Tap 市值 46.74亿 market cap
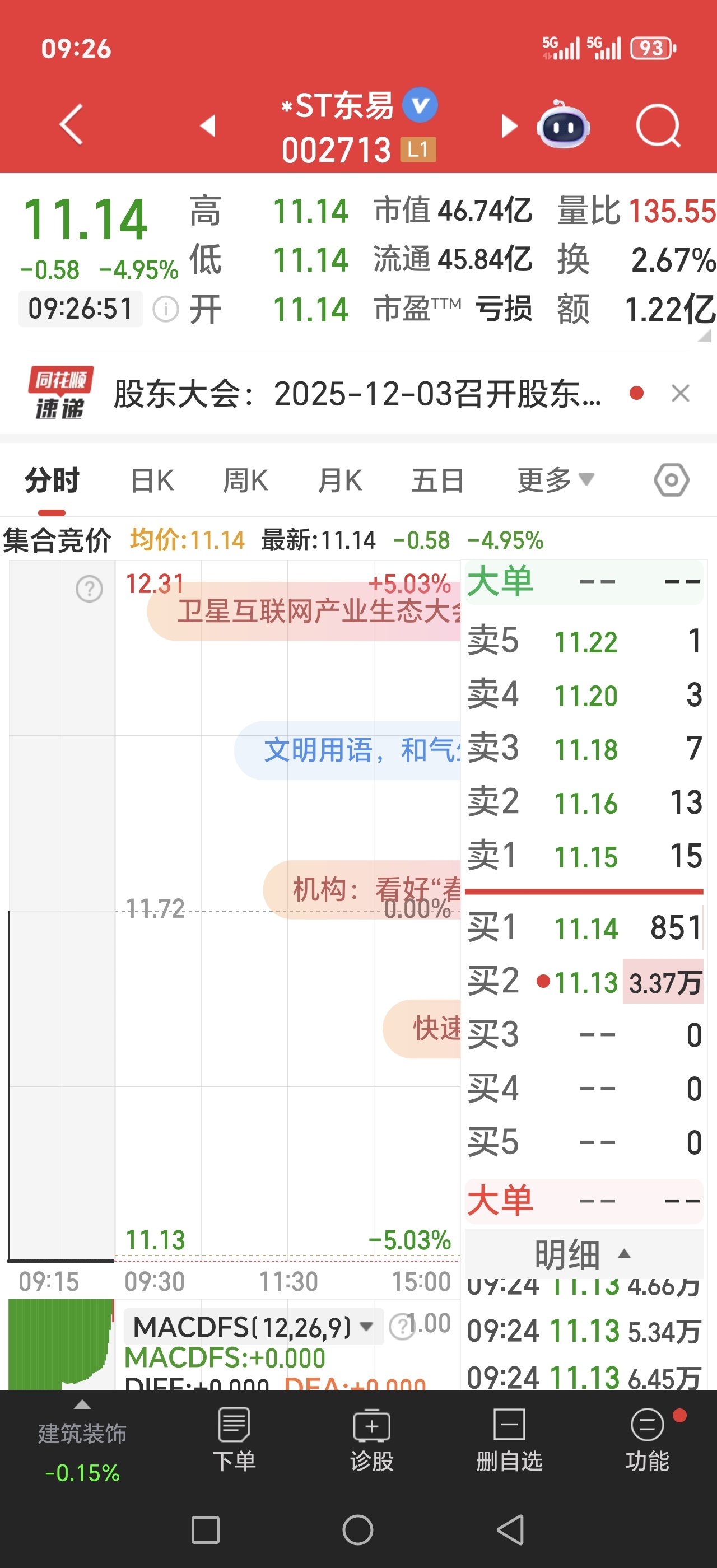 (x=453, y=211)
